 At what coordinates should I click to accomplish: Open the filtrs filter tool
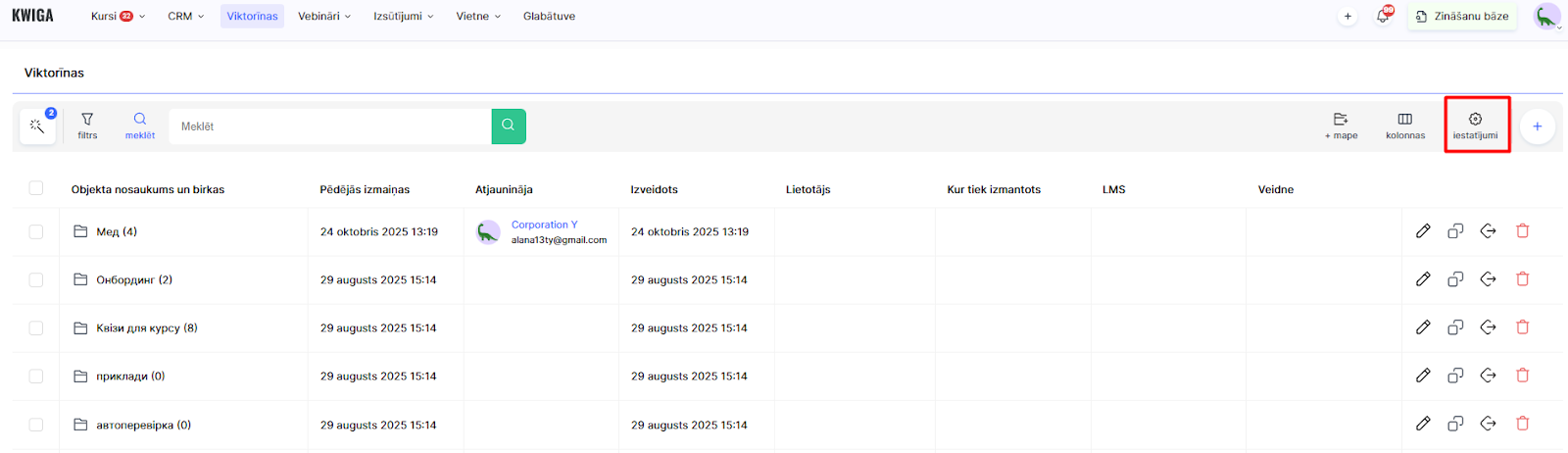(x=87, y=126)
